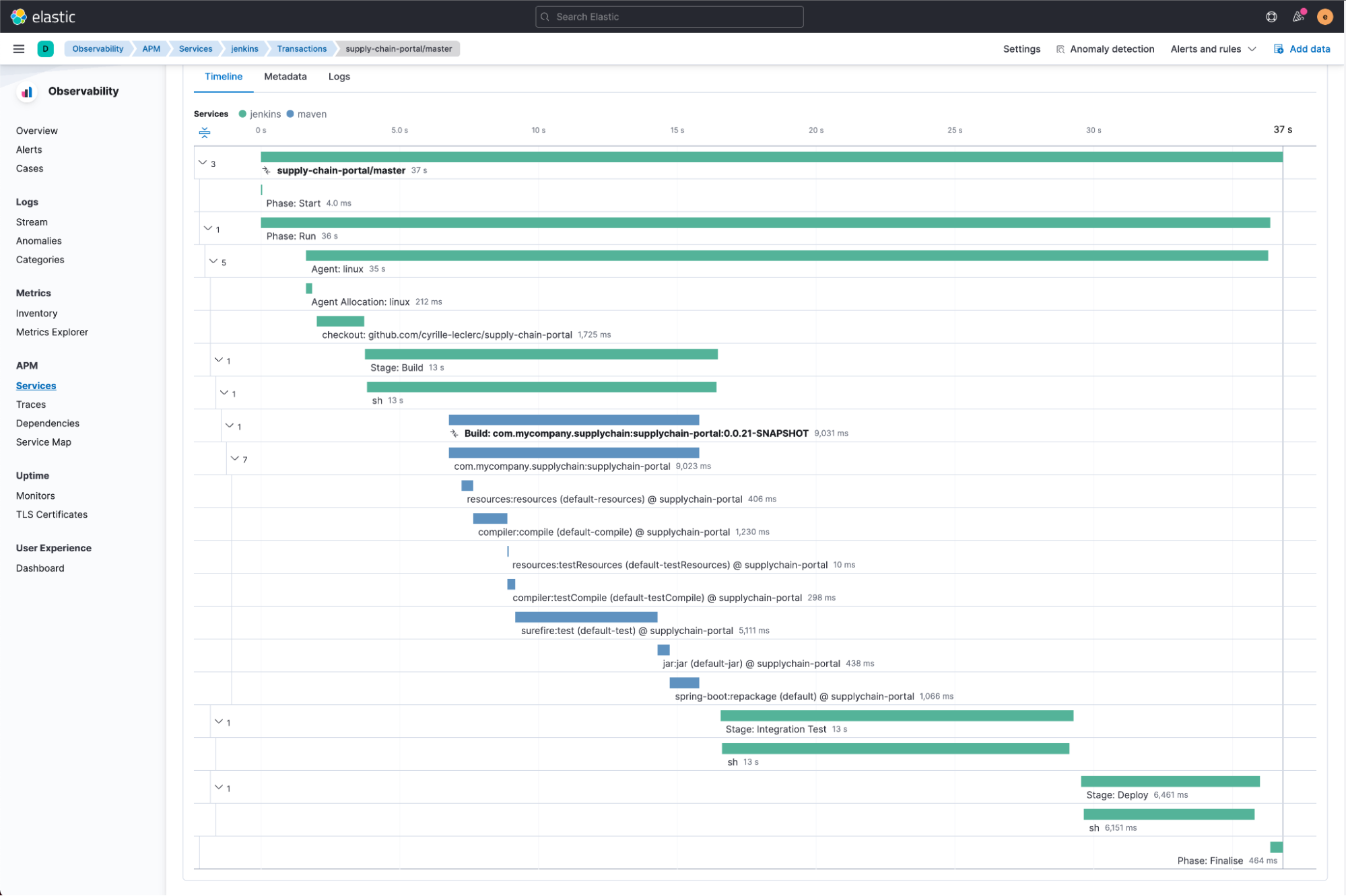
Task: Click the Observability panel icon in sidebar
Action: (x=27, y=91)
